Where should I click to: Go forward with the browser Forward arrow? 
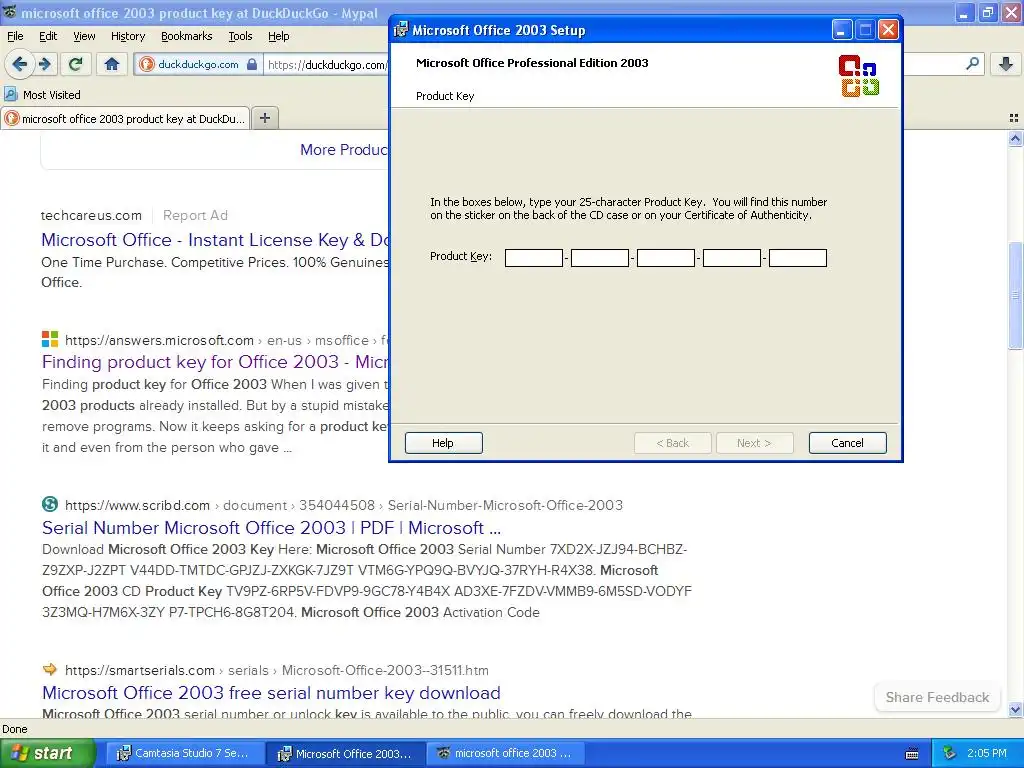(44, 64)
